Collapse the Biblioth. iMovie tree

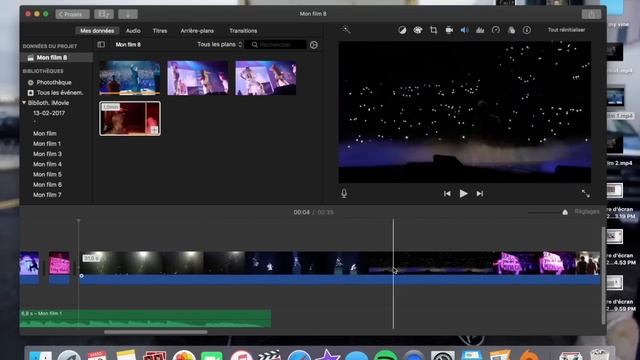click(x=24, y=103)
